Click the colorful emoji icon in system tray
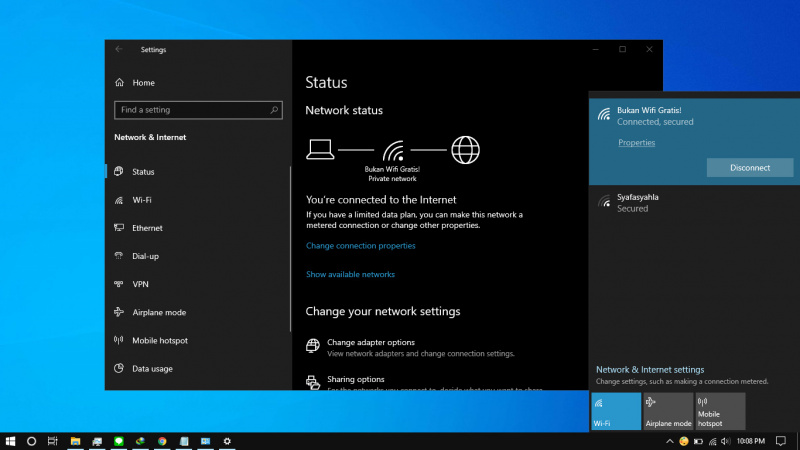Viewport: 800px width, 450px height. (684, 441)
